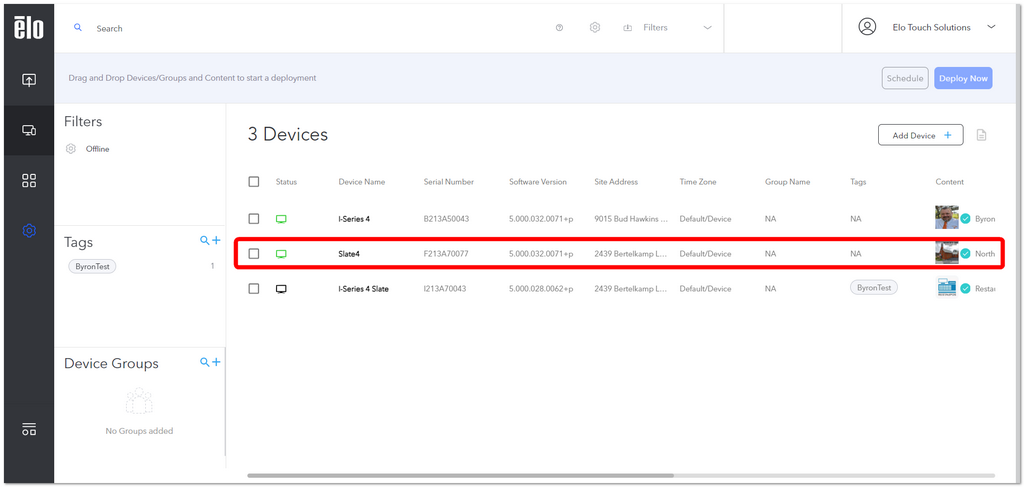Click the Deploy Now button

(x=963, y=78)
